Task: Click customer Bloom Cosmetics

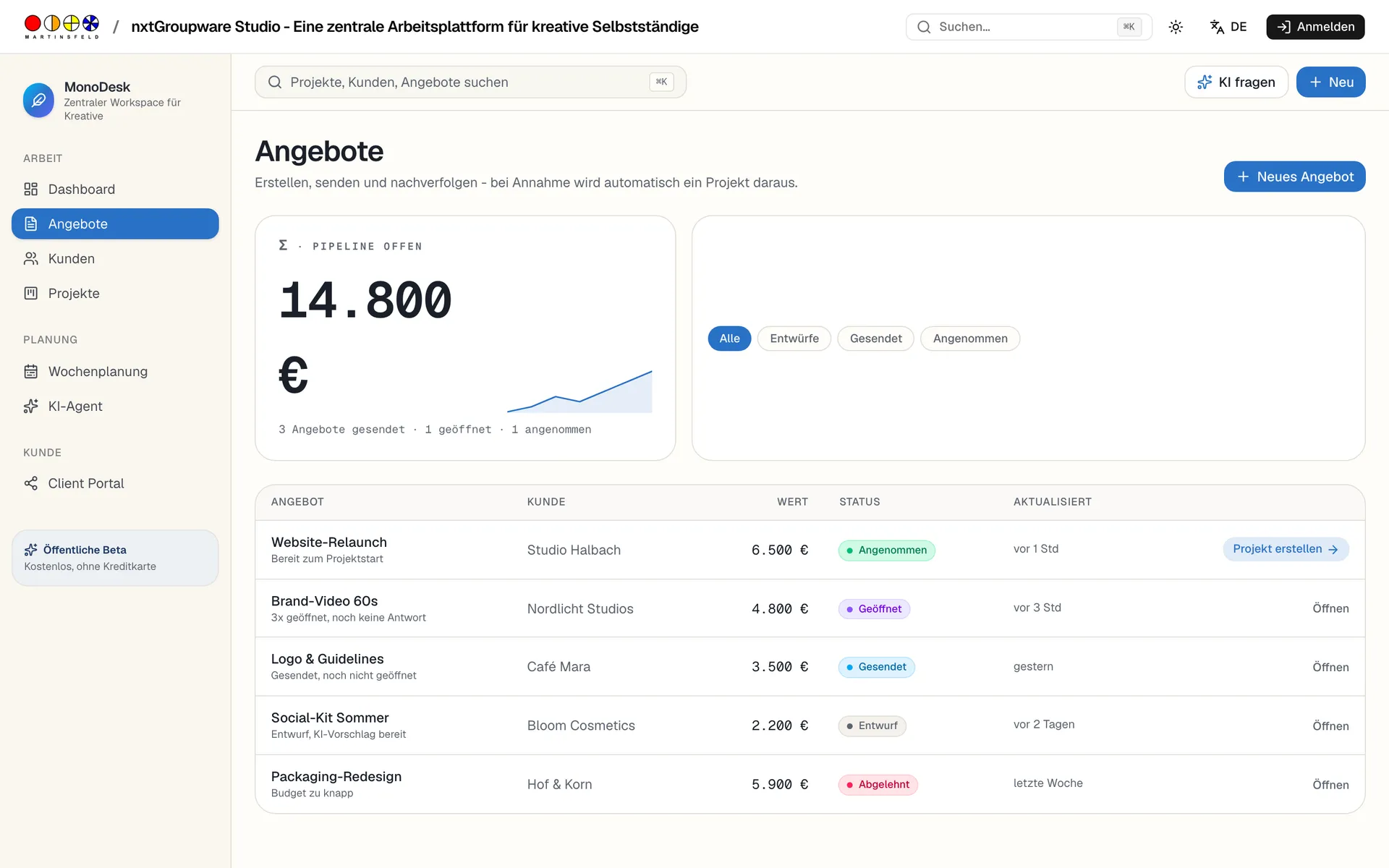Action: pos(581,726)
